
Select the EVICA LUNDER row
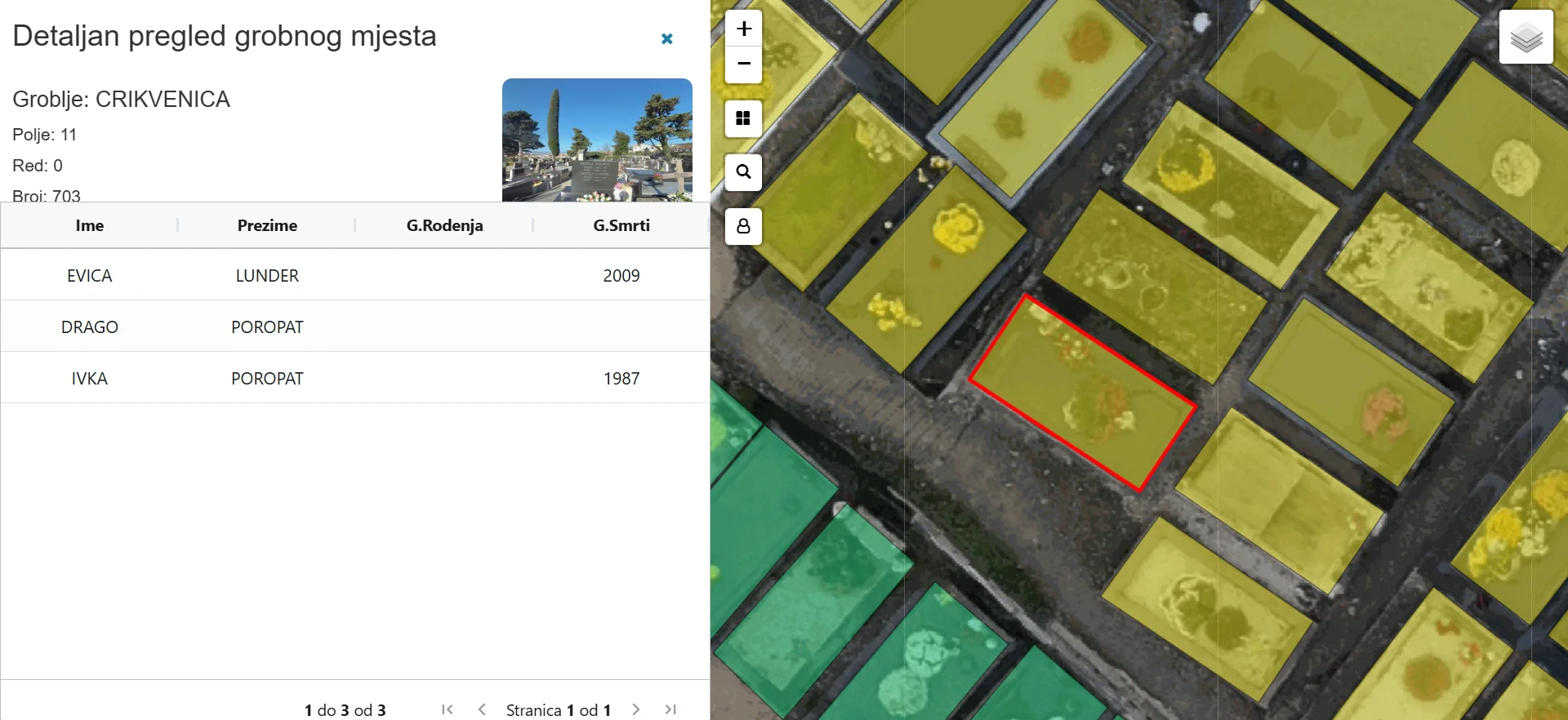355,275
